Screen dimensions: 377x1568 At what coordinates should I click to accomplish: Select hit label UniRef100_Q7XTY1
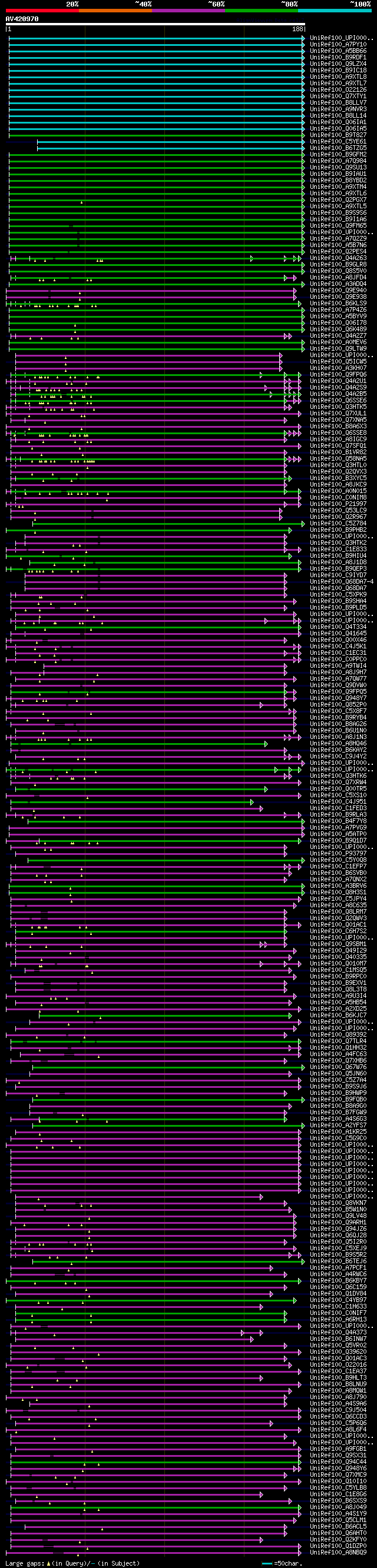[x=338, y=96]
